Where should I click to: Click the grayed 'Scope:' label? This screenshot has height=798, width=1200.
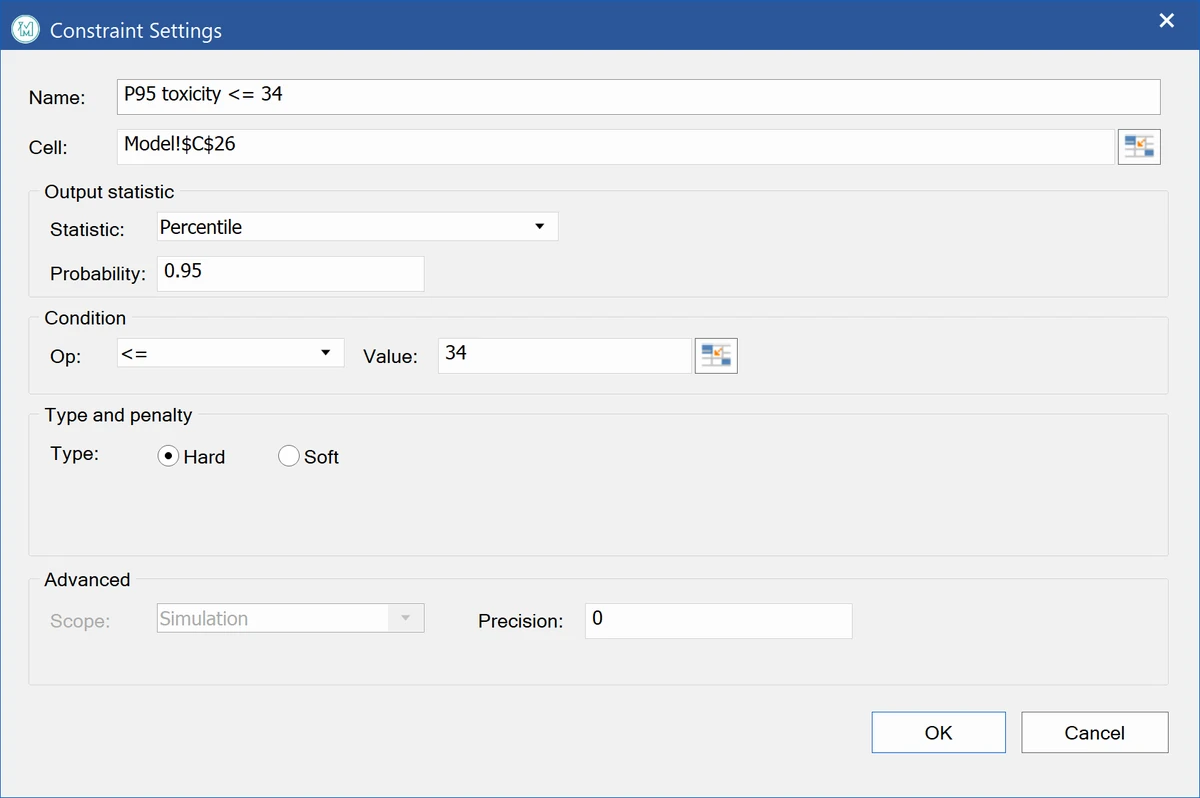80,621
